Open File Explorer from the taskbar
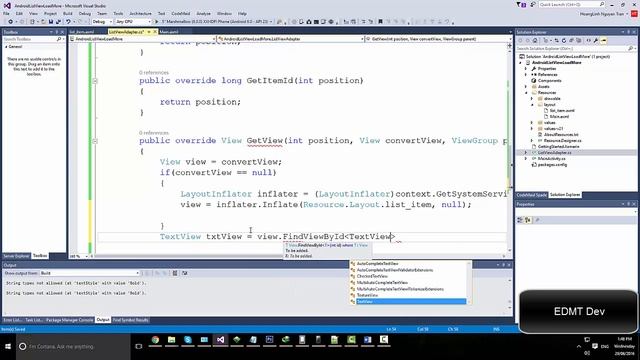The image size is (640, 360). (x=171, y=340)
